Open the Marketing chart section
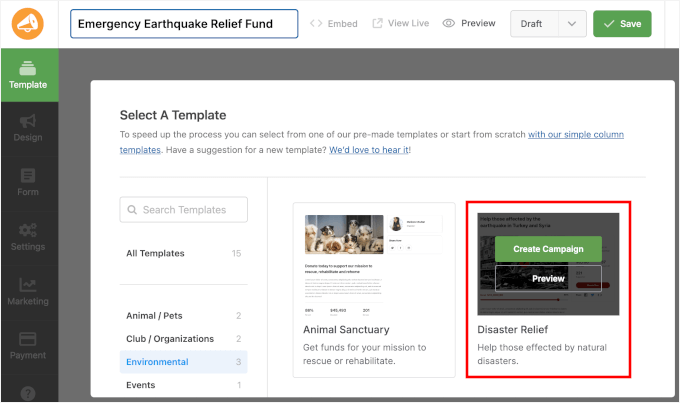This screenshot has width=680, height=403. pos(28,292)
